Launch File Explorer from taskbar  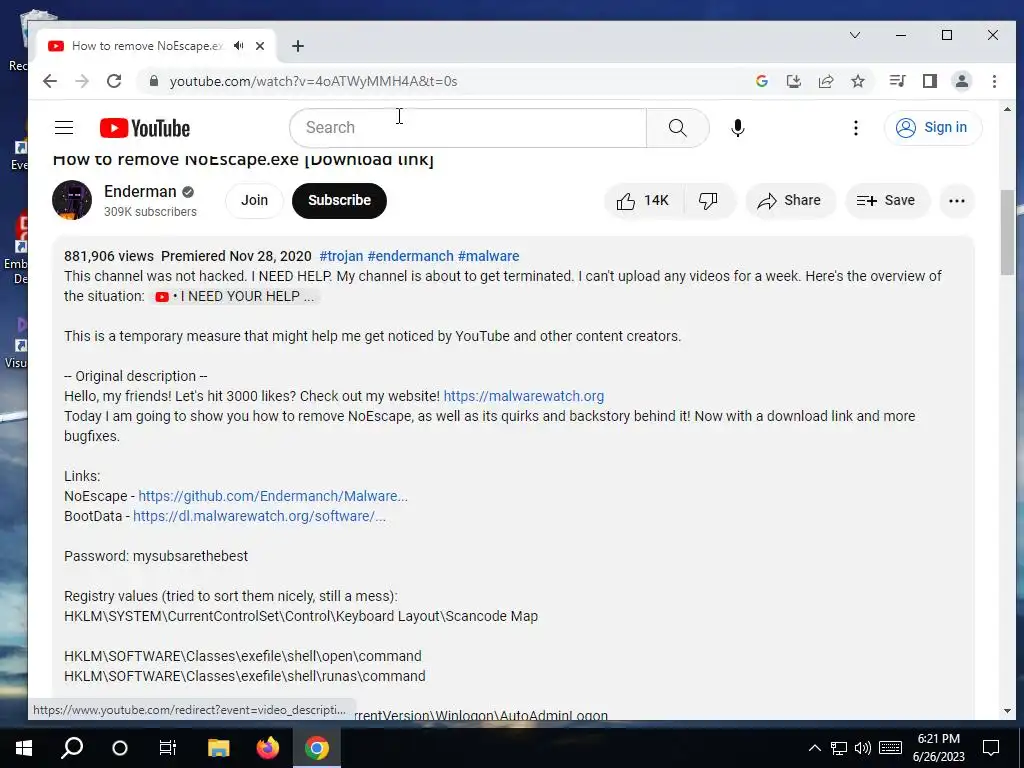219,748
